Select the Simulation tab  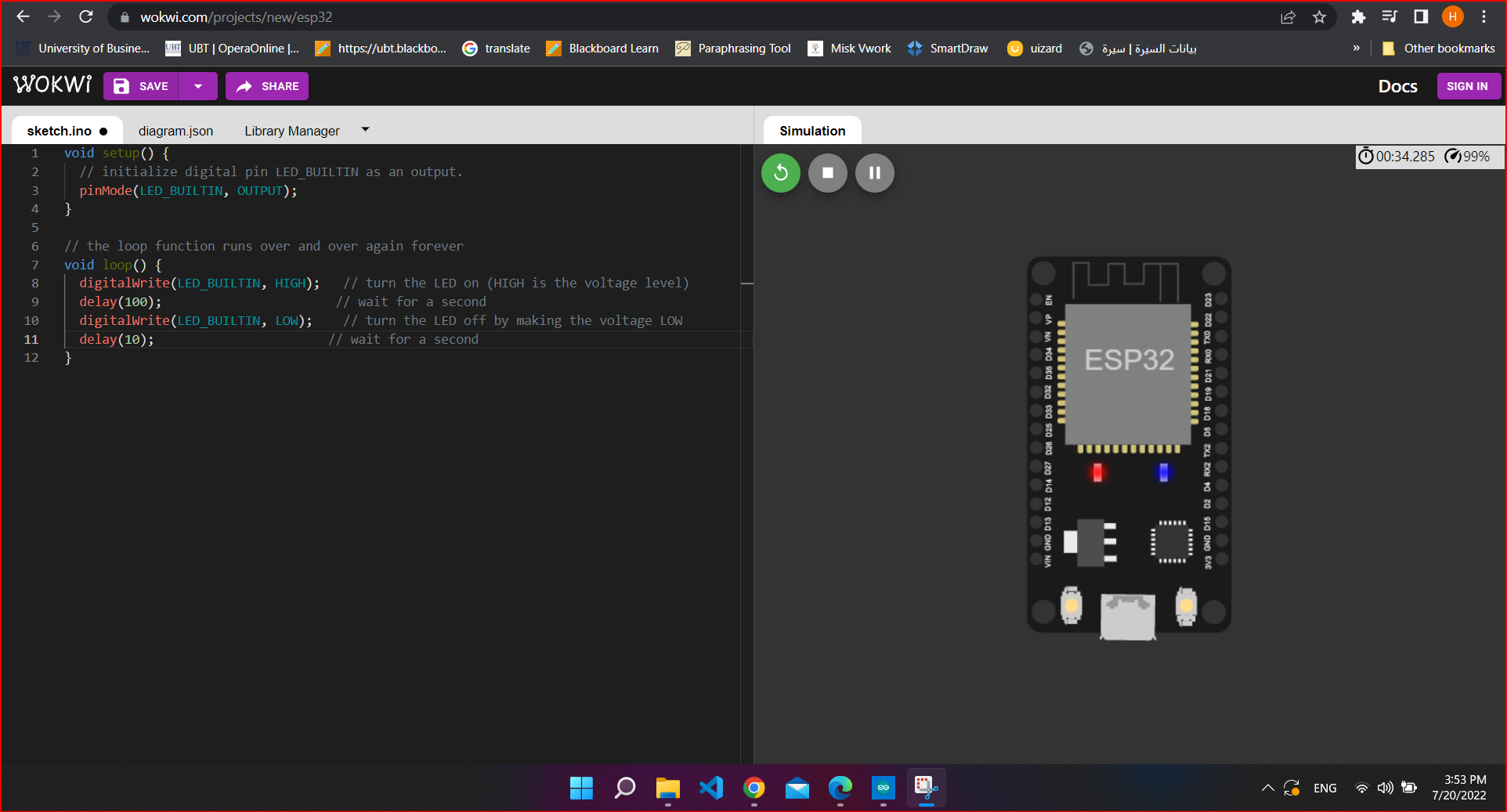coord(812,131)
